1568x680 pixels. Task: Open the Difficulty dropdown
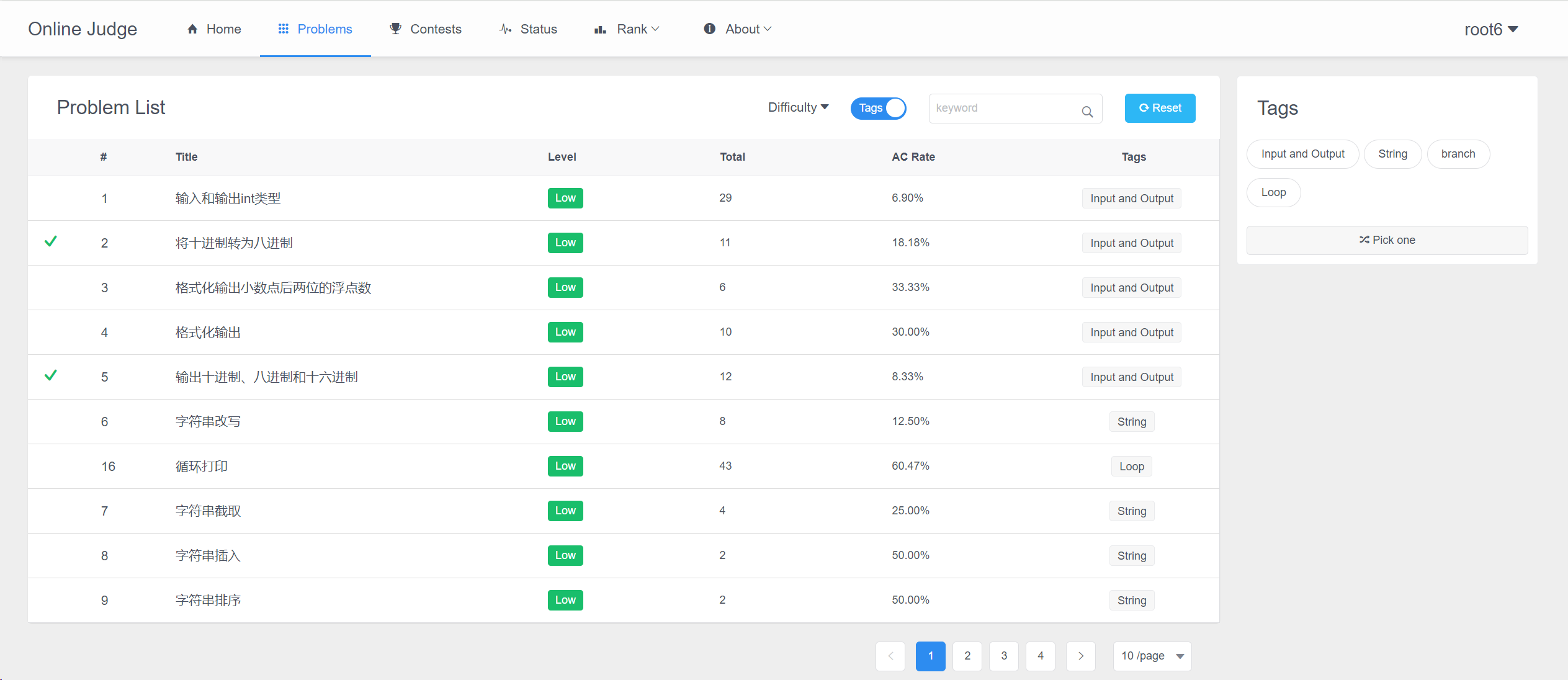point(798,107)
